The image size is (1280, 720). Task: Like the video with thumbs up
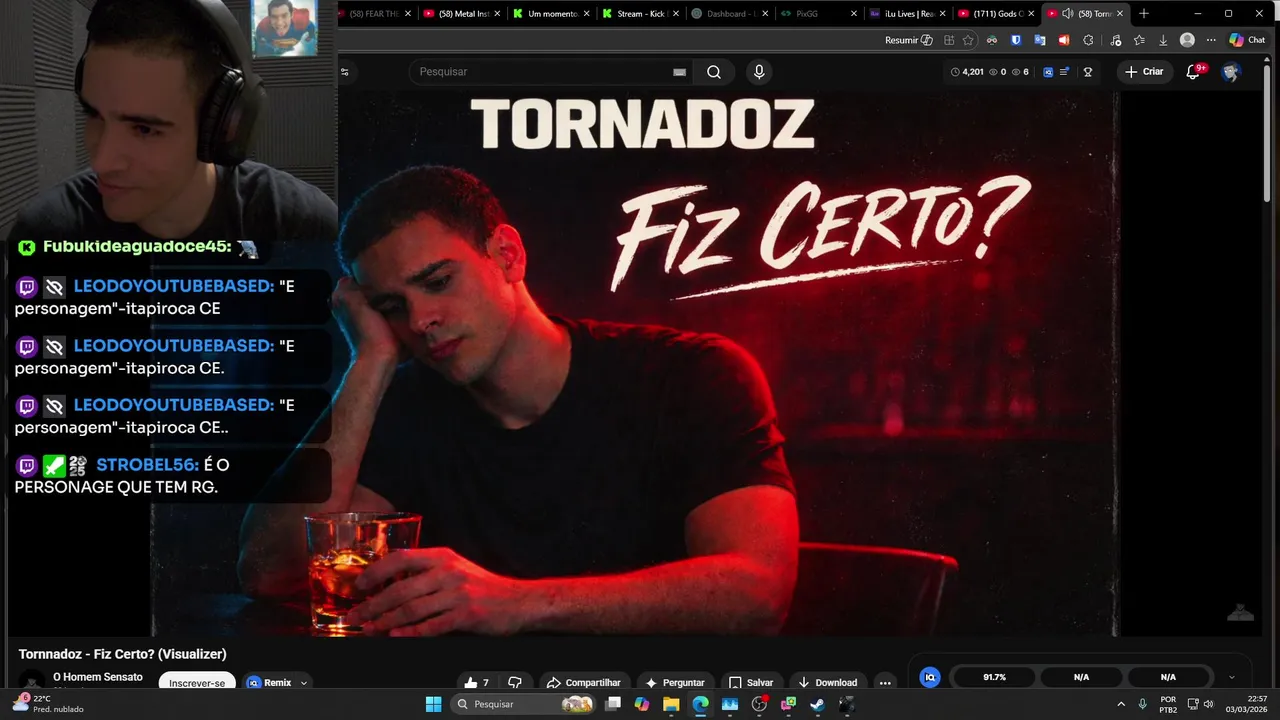pos(476,683)
